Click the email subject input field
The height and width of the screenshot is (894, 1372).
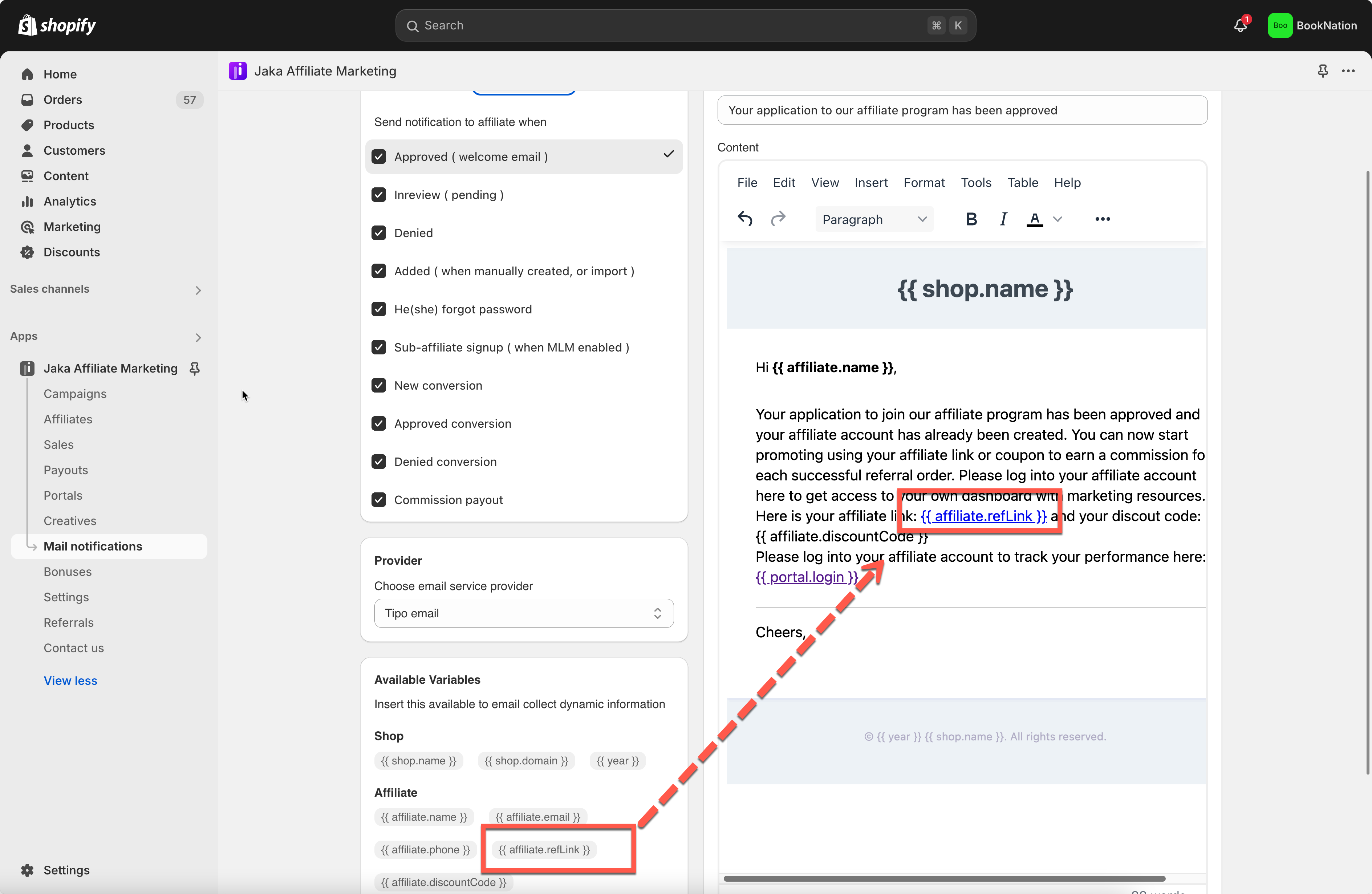[x=962, y=110]
